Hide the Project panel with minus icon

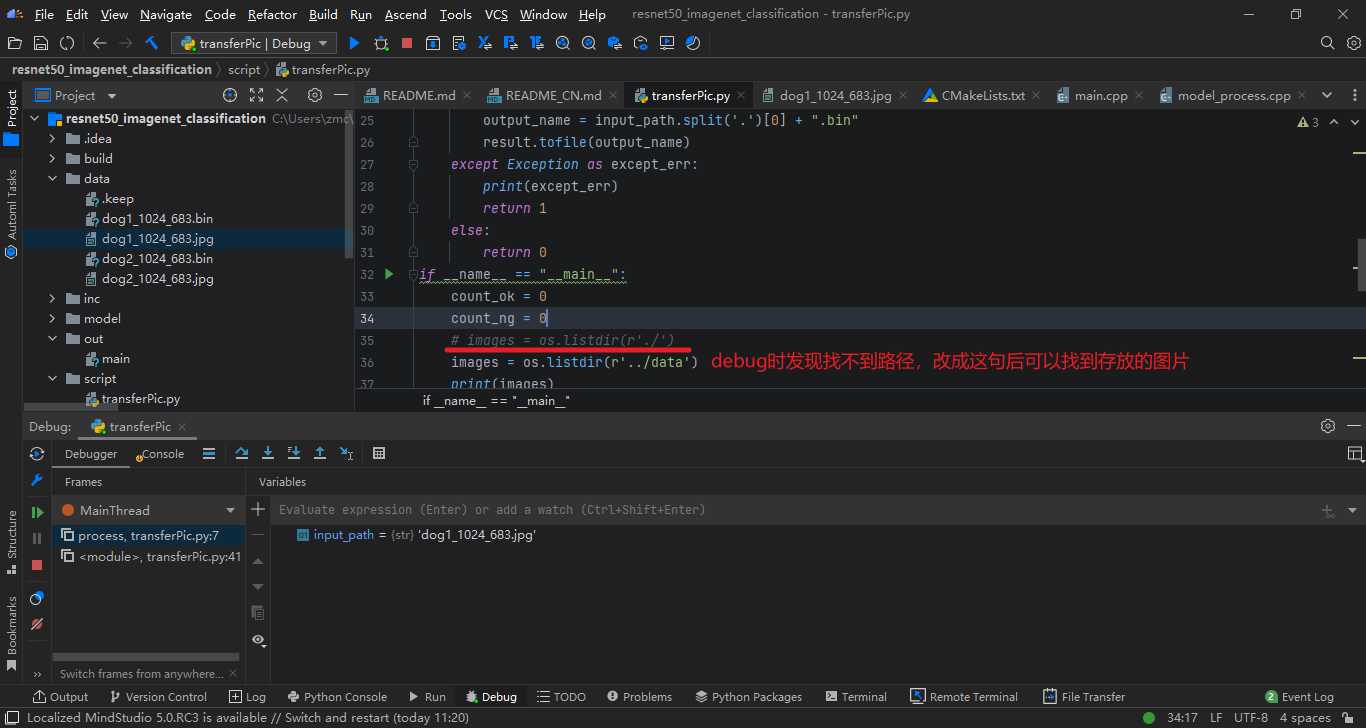(x=341, y=95)
